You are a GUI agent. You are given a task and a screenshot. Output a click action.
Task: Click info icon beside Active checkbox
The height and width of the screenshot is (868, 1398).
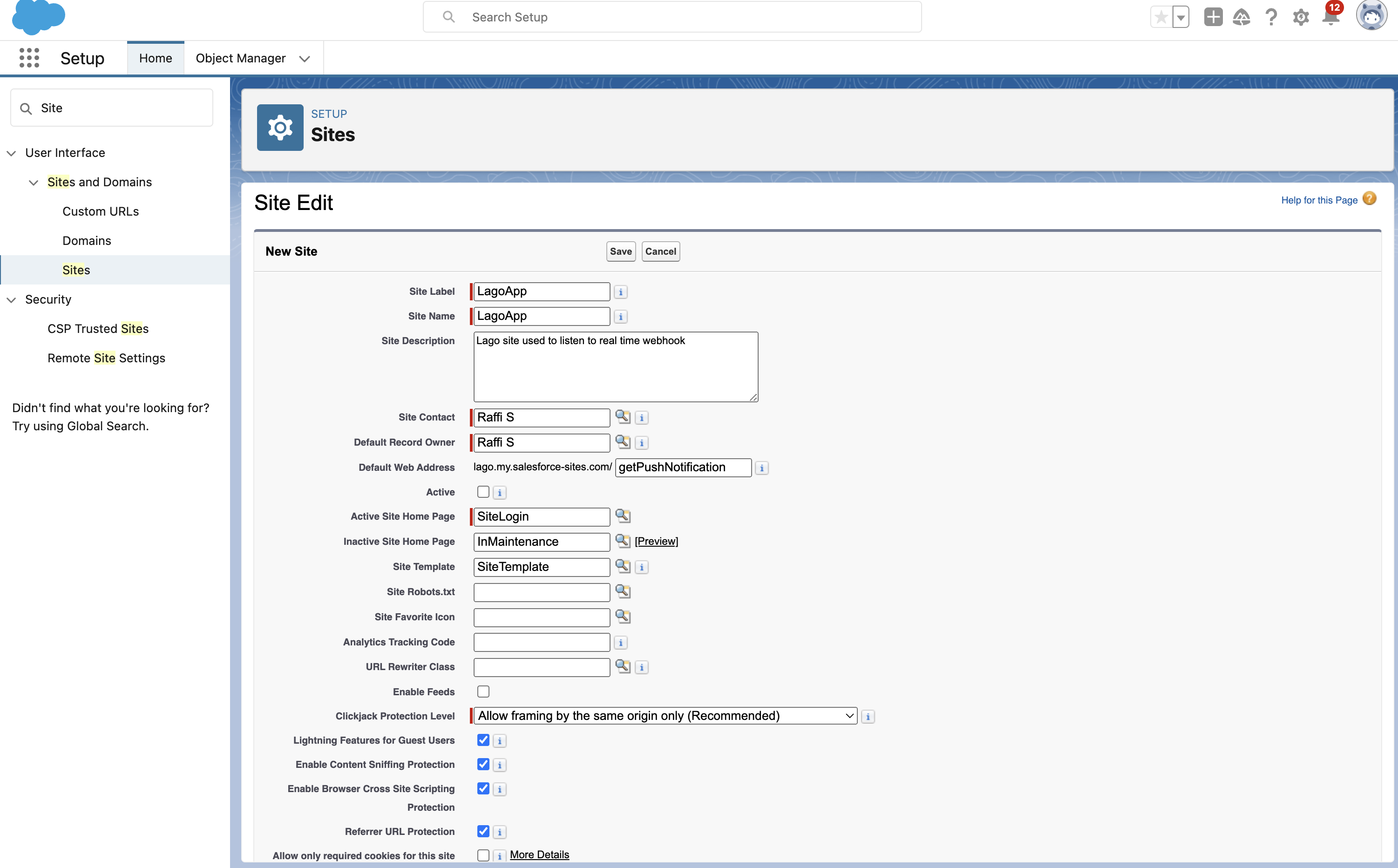[x=500, y=493]
